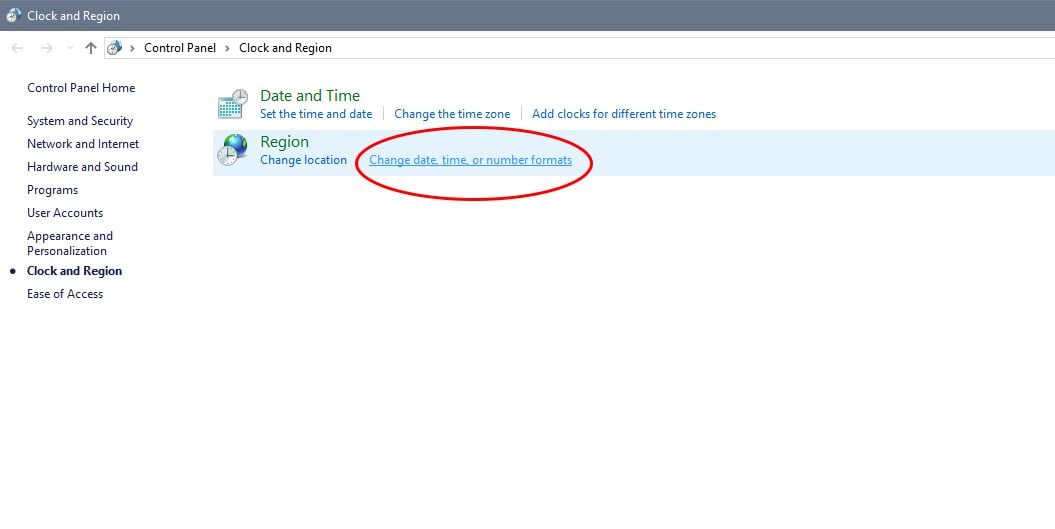The height and width of the screenshot is (529, 1055).
Task: Go up one level with up arrow
Action: (x=91, y=48)
